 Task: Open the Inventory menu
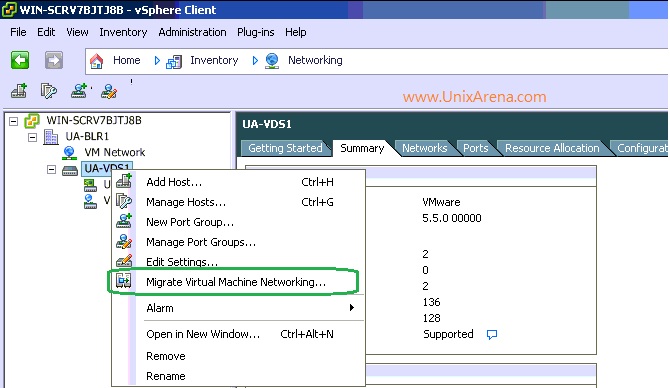pyautogui.click(x=123, y=32)
